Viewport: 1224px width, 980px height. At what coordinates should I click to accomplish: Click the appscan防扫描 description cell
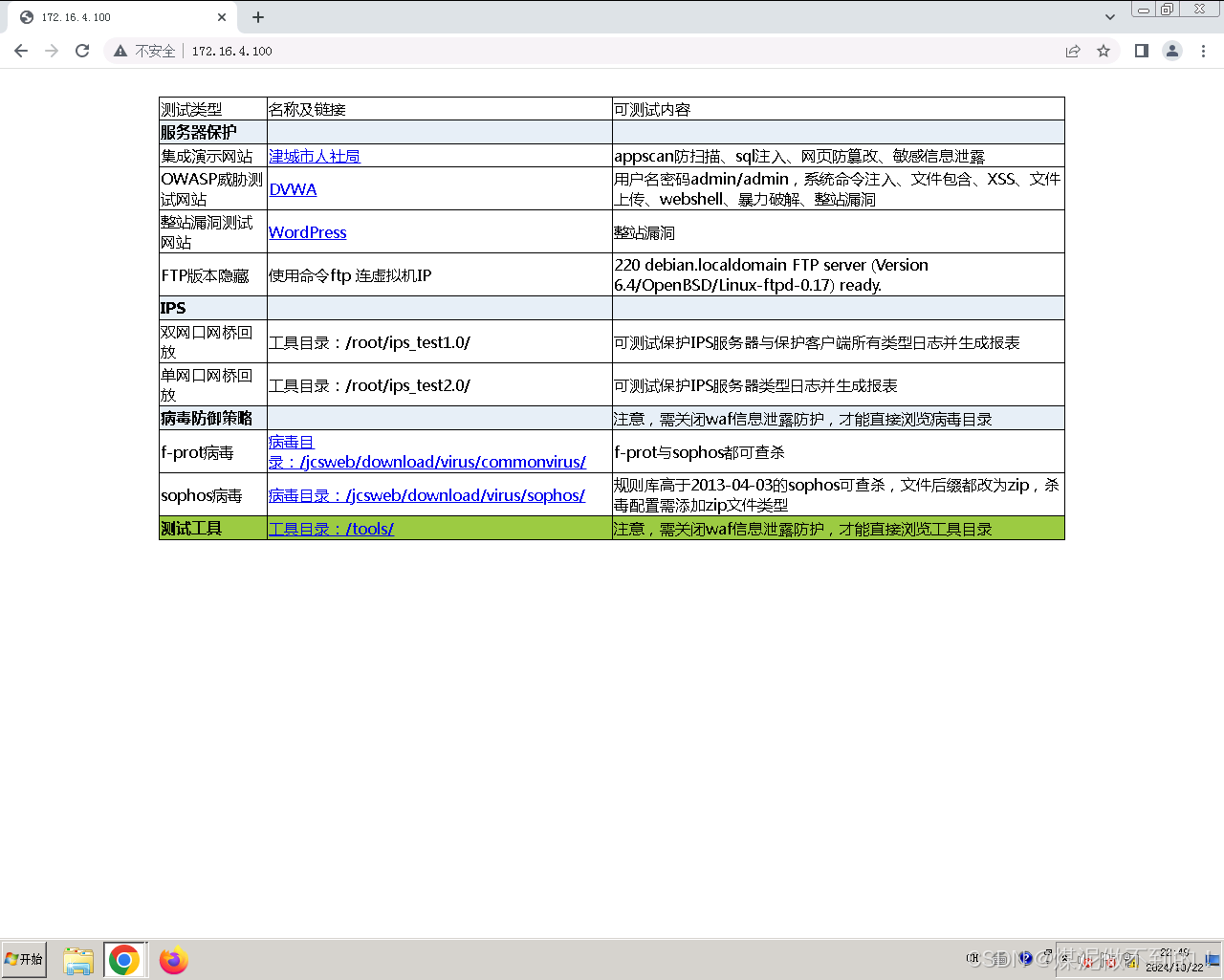pos(839,156)
